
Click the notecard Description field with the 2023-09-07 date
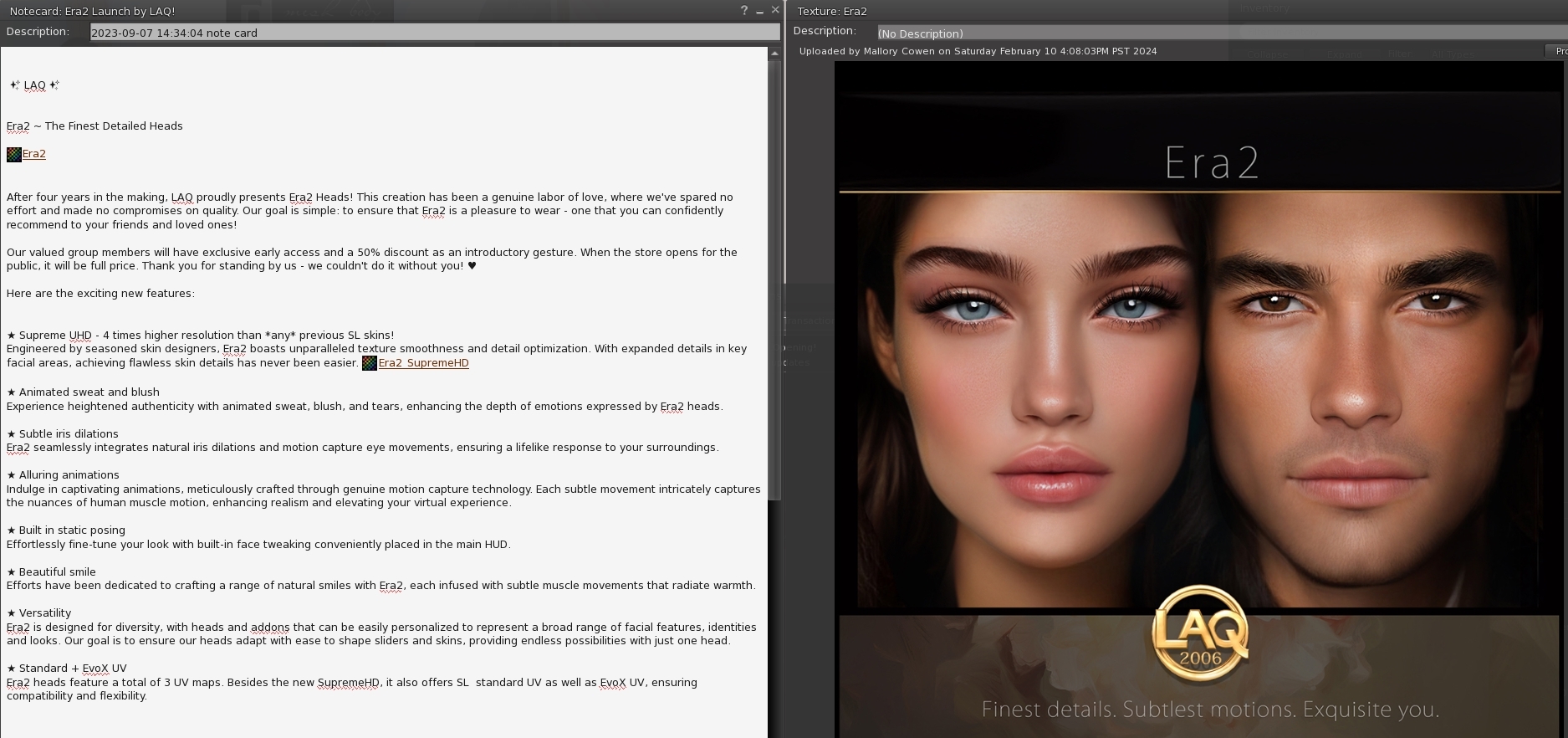pyautogui.click(x=435, y=33)
